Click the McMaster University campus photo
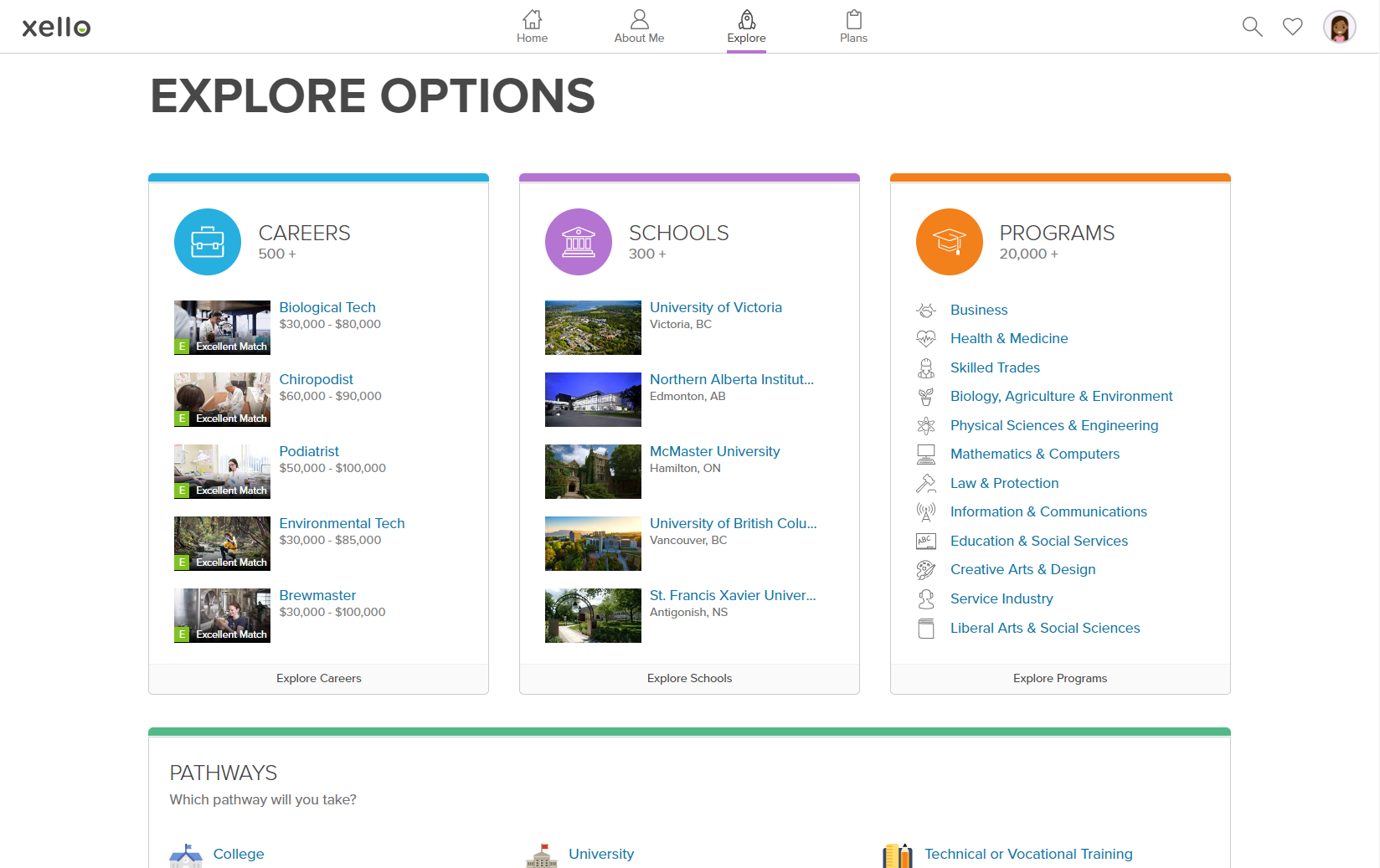Viewport: 1380px width, 868px height. [593, 471]
